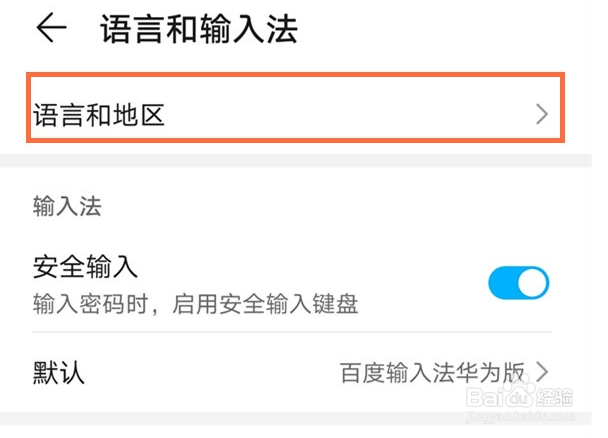This screenshot has height=438, width=608.
Task: Tap empty header space right of title
Action: tap(450, 29)
